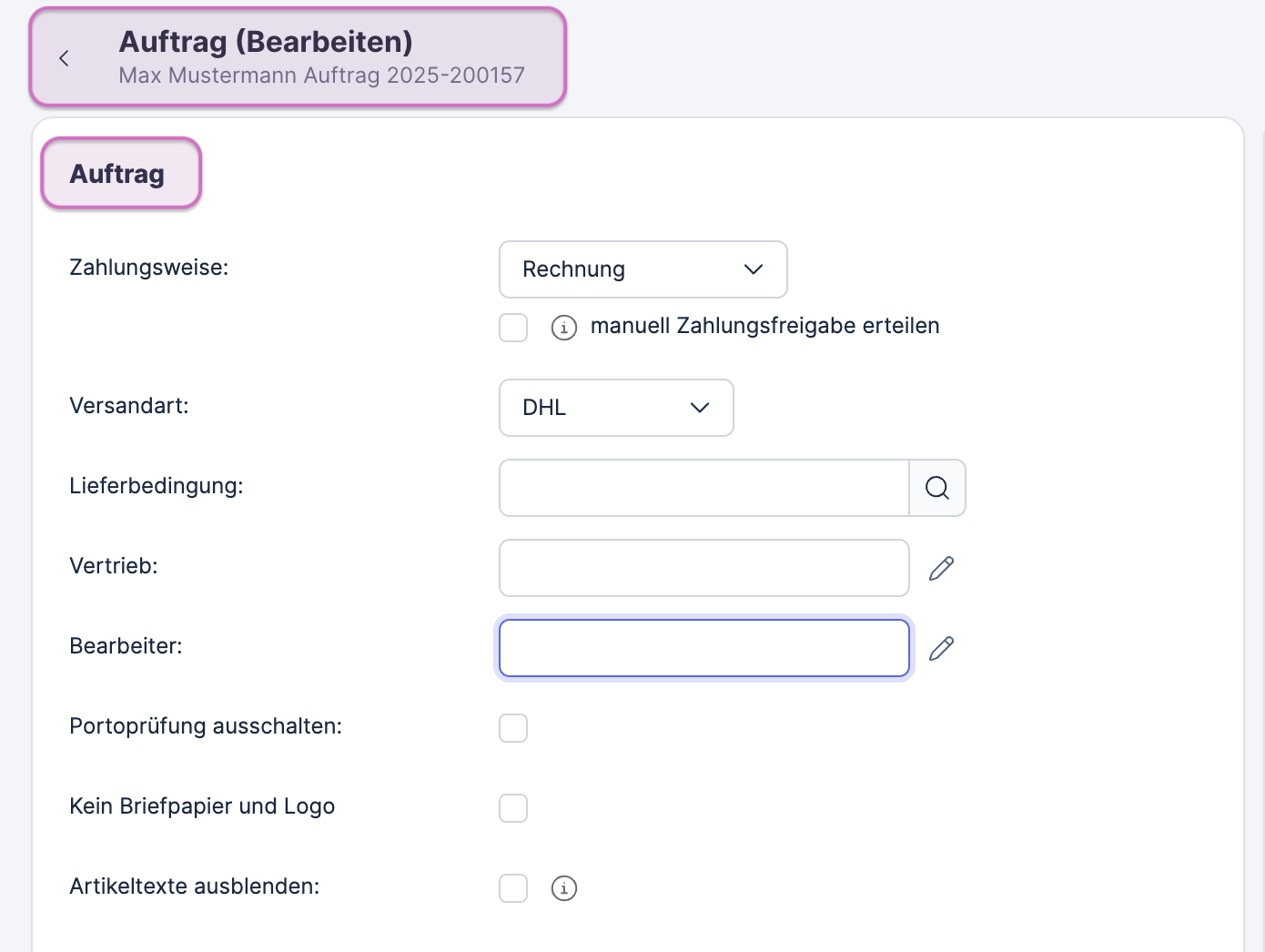Image resolution: width=1265 pixels, height=952 pixels.
Task: Check Kein Briefpapier und Logo box
Action: pyautogui.click(x=513, y=808)
